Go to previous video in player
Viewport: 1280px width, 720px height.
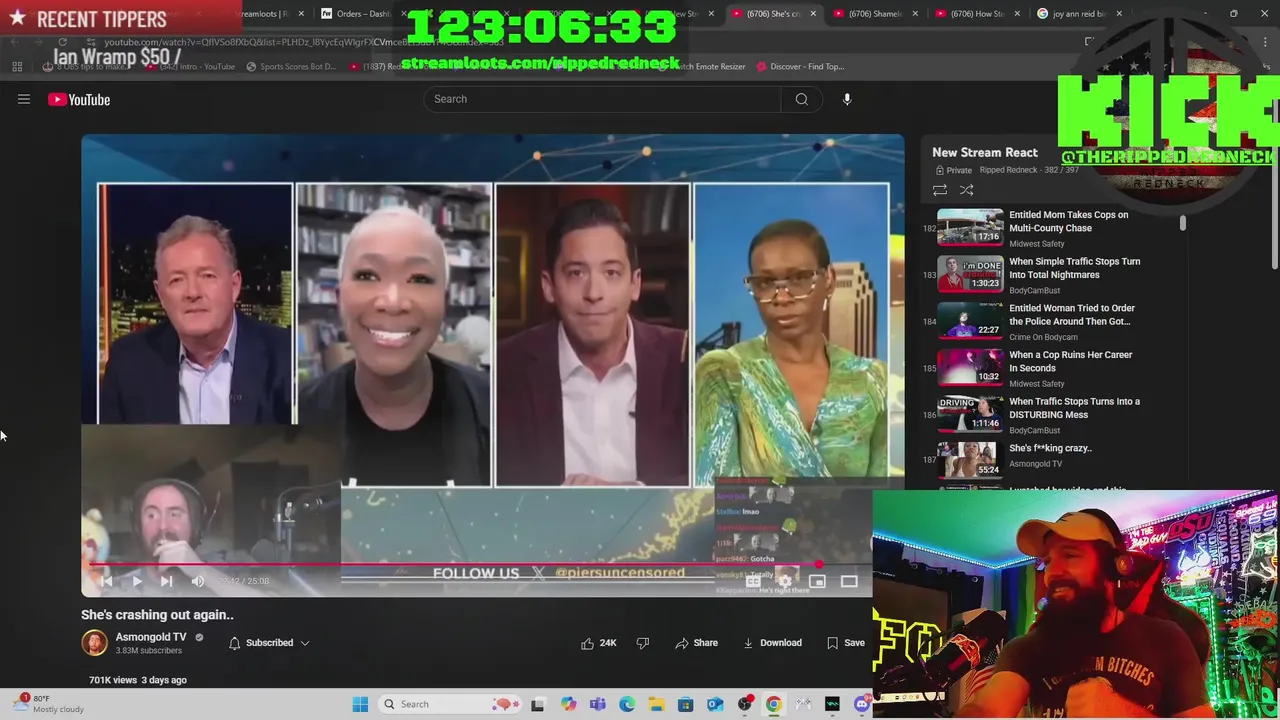(x=107, y=581)
